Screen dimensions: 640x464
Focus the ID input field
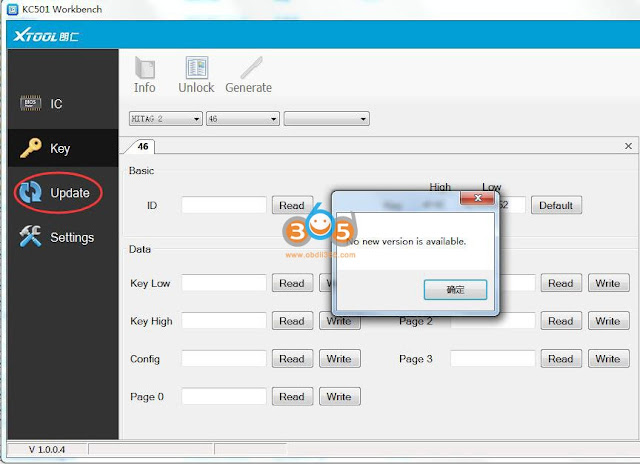(x=224, y=205)
